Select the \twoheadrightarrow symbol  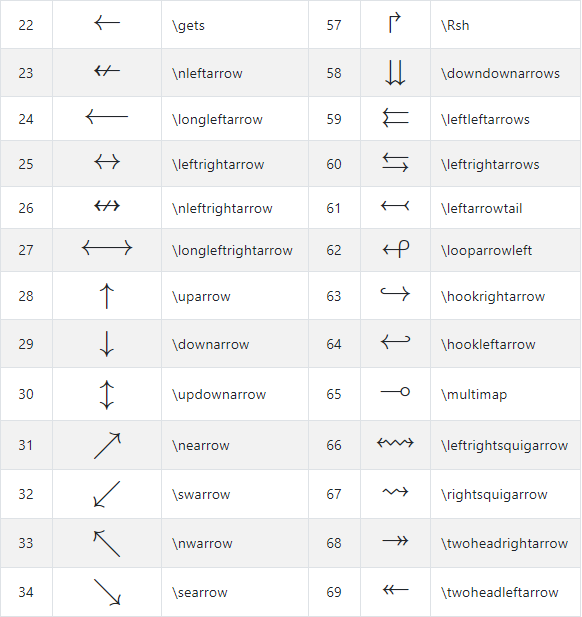pos(395,541)
